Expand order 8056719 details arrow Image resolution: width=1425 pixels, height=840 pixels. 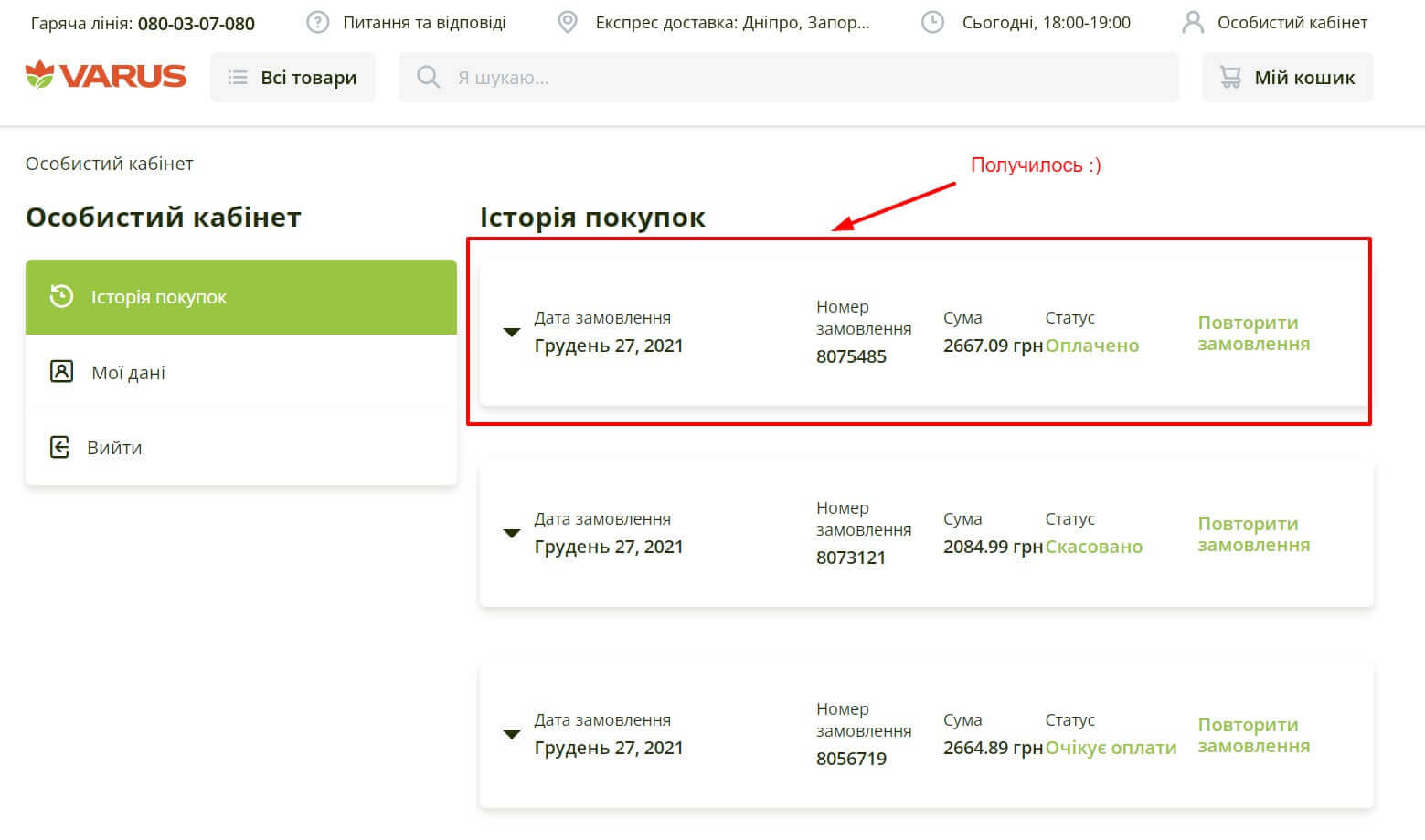tap(512, 735)
